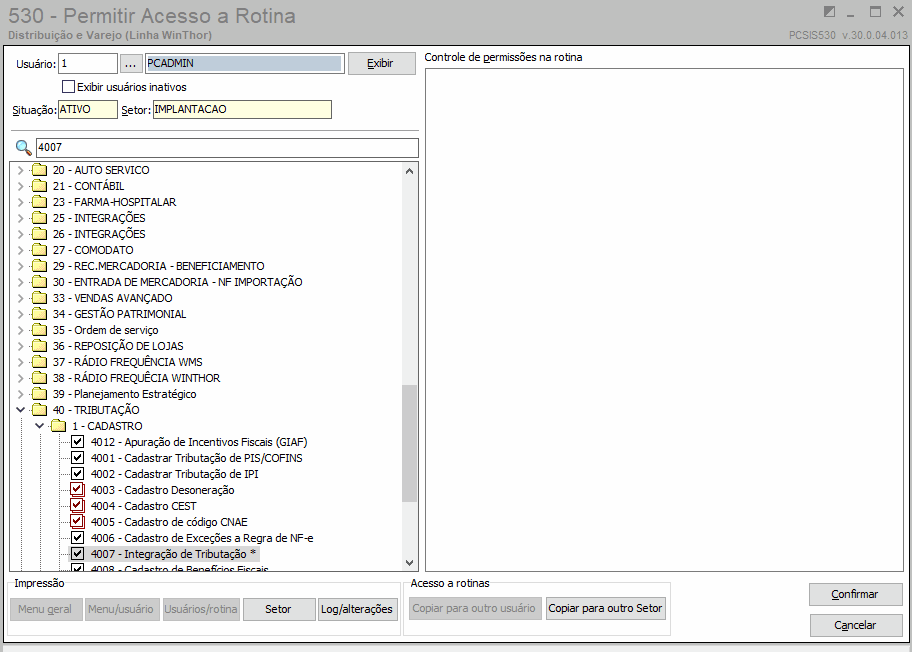Click folder icon of 27 - COMODATO
The image size is (912, 652).
click(x=40, y=250)
